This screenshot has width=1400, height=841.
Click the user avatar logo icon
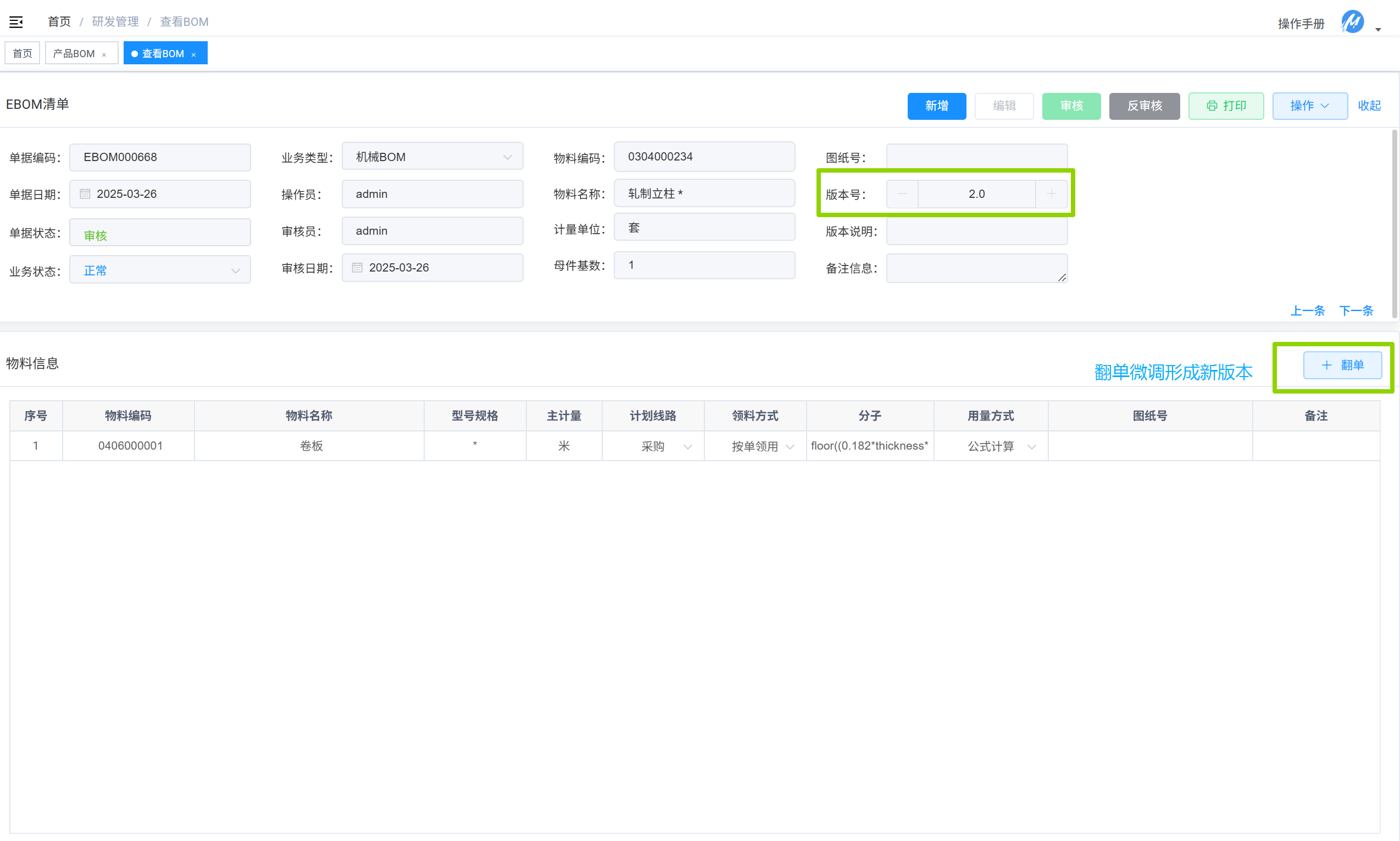pyautogui.click(x=1352, y=22)
